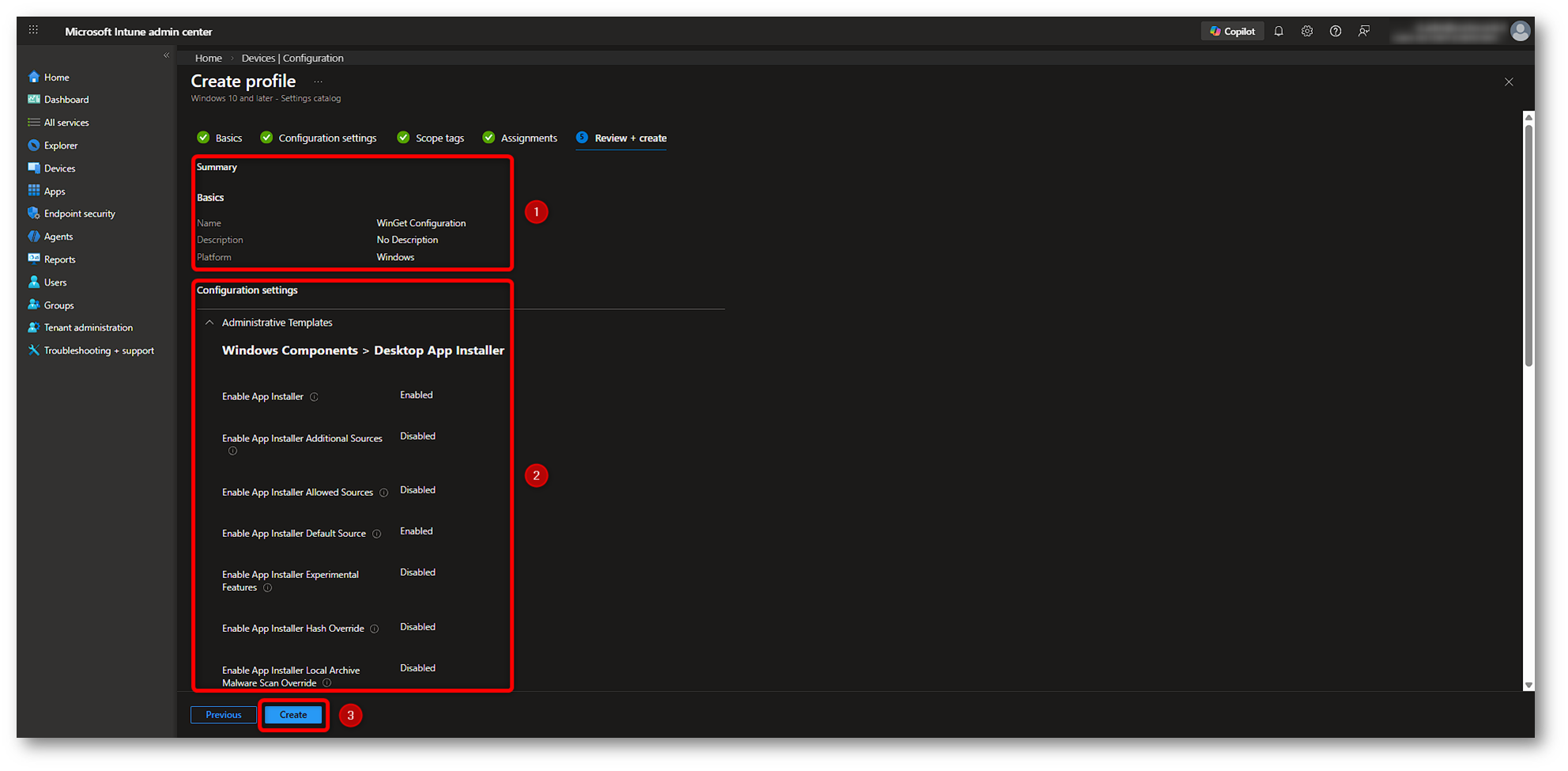Click the Platform value Windows
Viewport: 1568px width, 771px height.
click(x=395, y=257)
